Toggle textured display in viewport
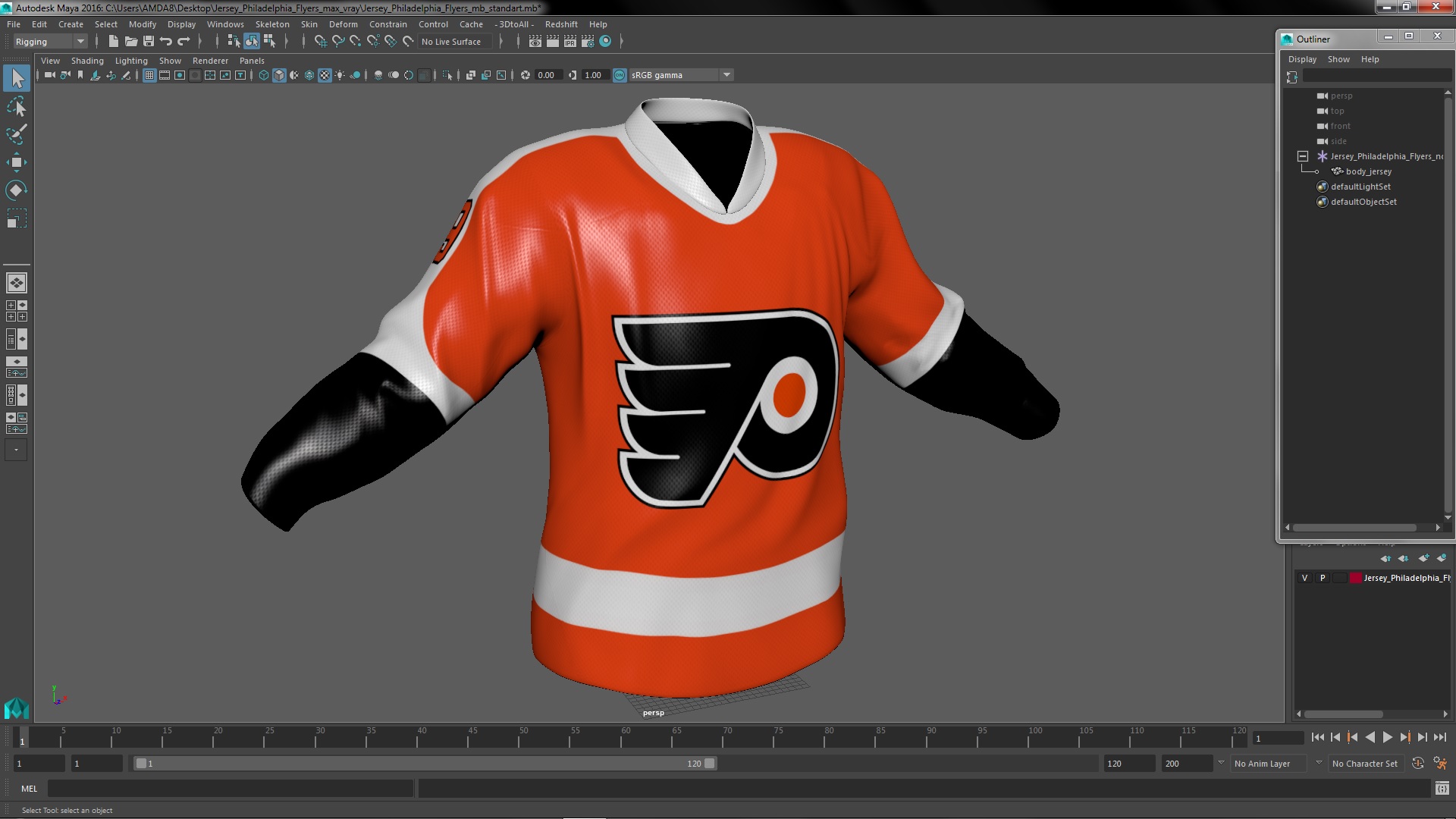 [x=325, y=75]
